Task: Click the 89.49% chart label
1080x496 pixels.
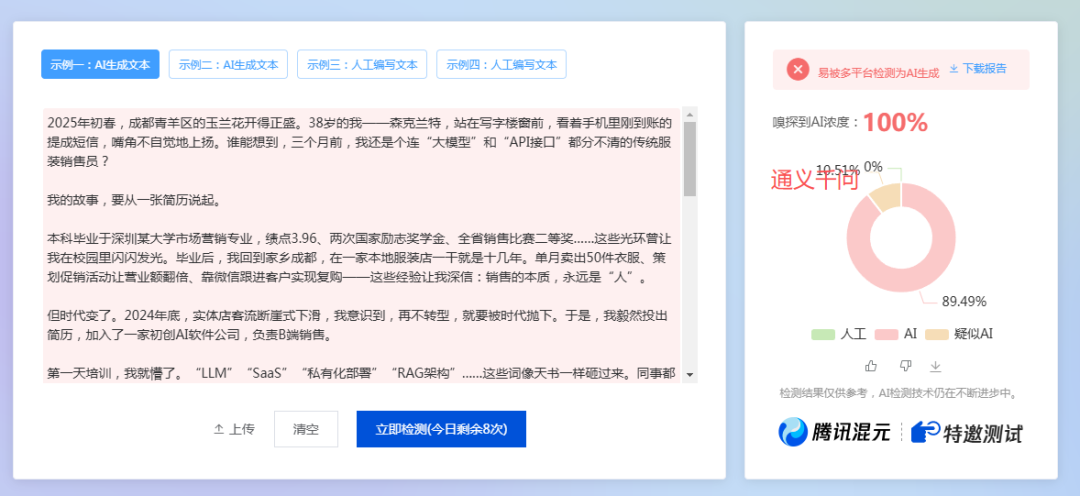Action: pyautogui.click(x=964, y=301)
